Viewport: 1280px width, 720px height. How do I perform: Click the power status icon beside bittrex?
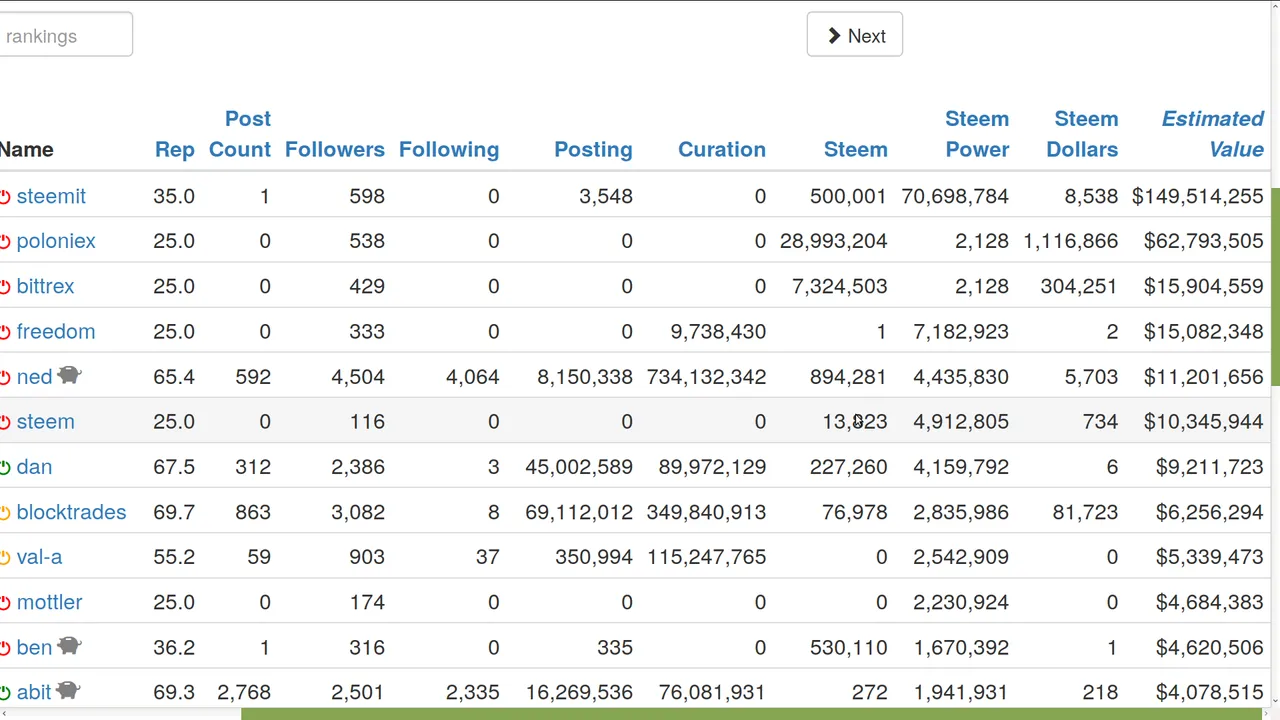pos(4,287)
